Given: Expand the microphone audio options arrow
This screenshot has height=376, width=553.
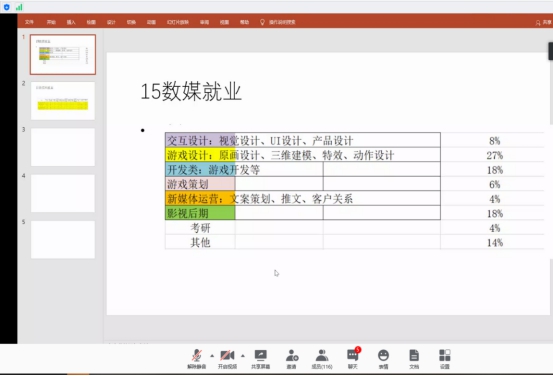Looking at the screenshot, I should point(212,356).
